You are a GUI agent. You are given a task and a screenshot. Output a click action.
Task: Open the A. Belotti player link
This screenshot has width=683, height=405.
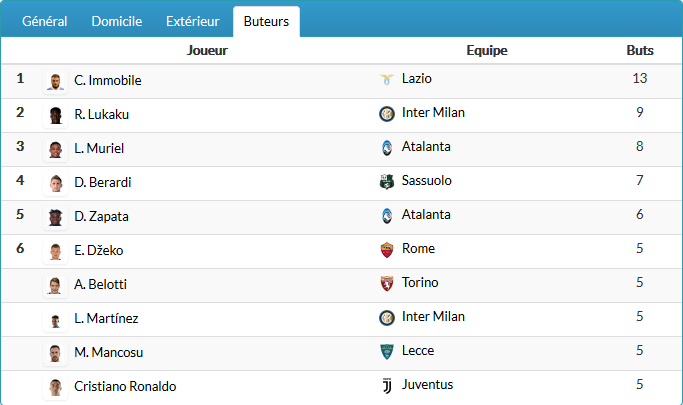101,285
